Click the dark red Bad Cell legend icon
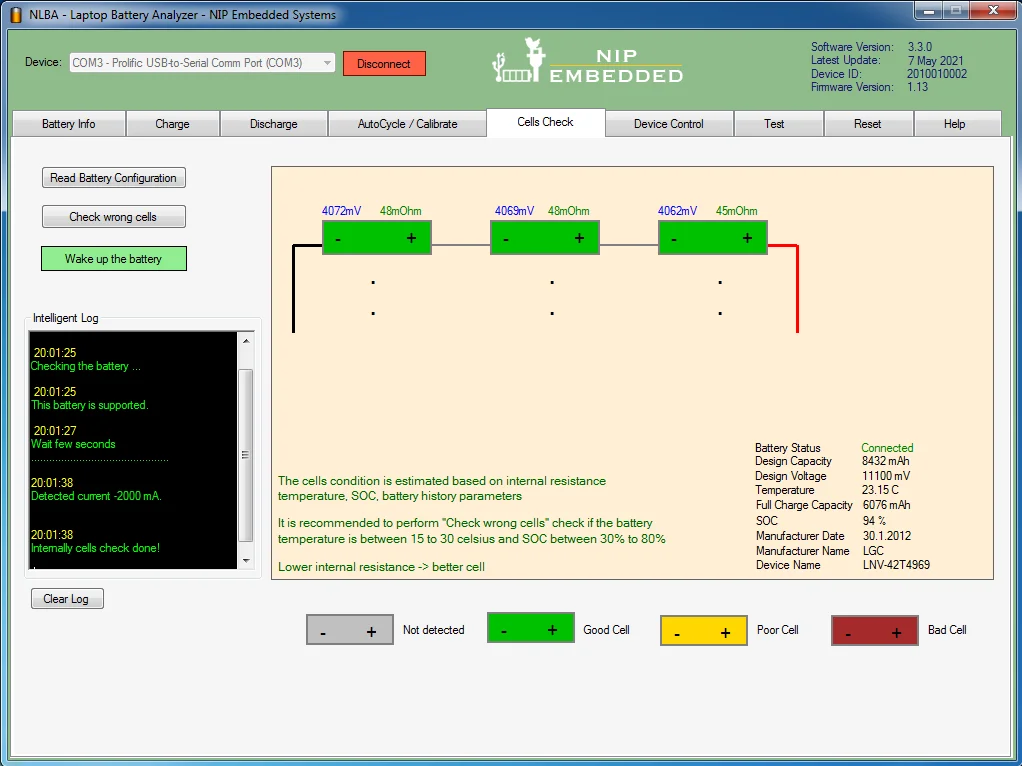The height and width of the screenshot is (766, 1022). point(875,631)
